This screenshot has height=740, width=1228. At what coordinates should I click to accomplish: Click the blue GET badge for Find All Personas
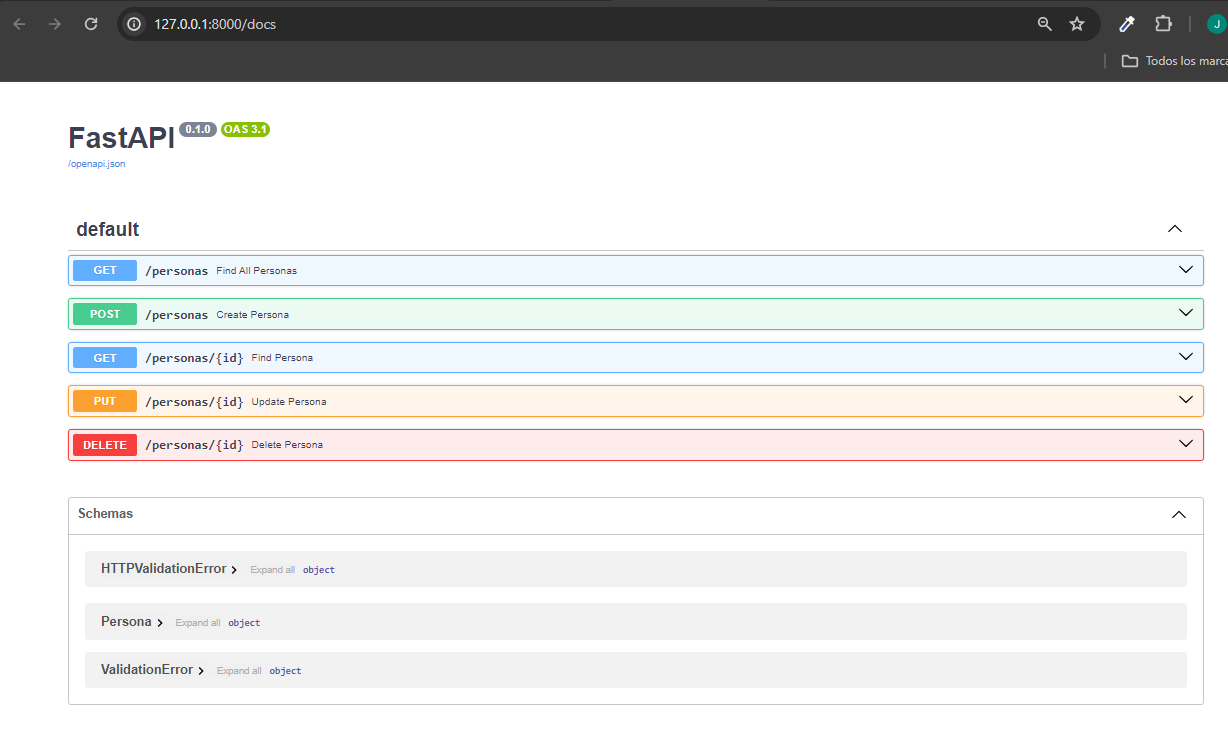point(105,270)
